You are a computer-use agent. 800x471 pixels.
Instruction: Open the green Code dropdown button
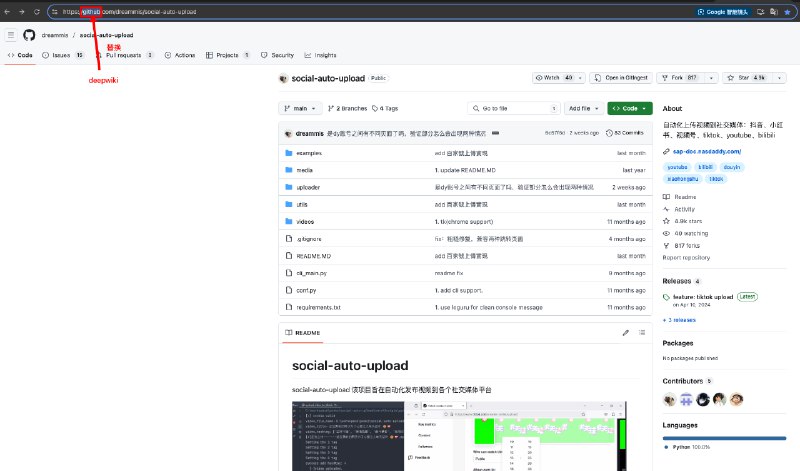point(630,108)
